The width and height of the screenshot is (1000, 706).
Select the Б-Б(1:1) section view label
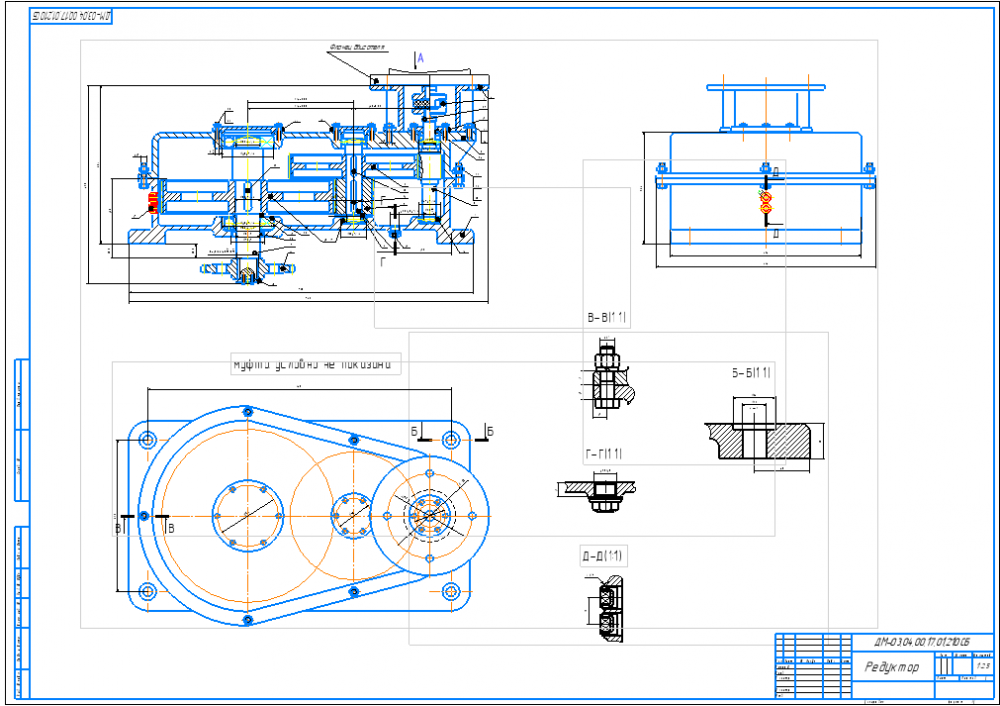click(751, 372)
